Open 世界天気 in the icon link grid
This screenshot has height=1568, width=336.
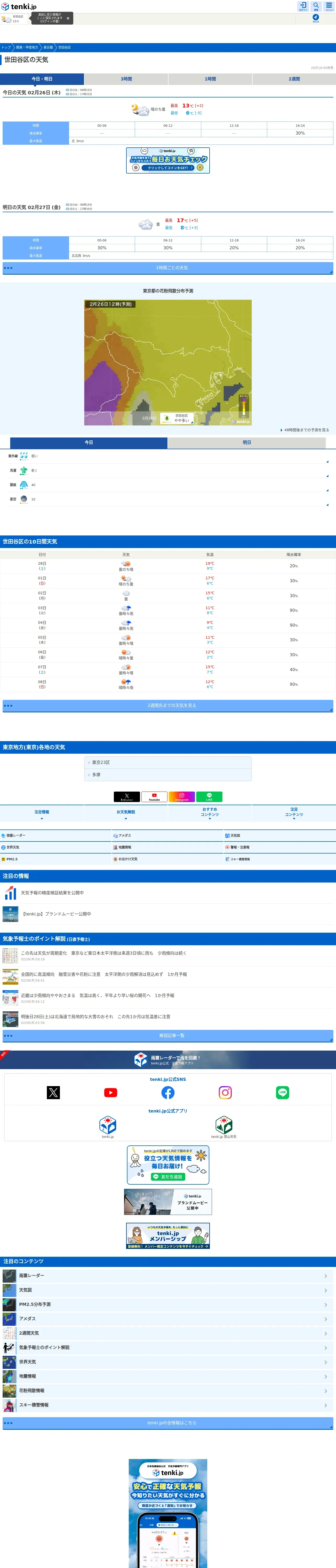[56, 847]
